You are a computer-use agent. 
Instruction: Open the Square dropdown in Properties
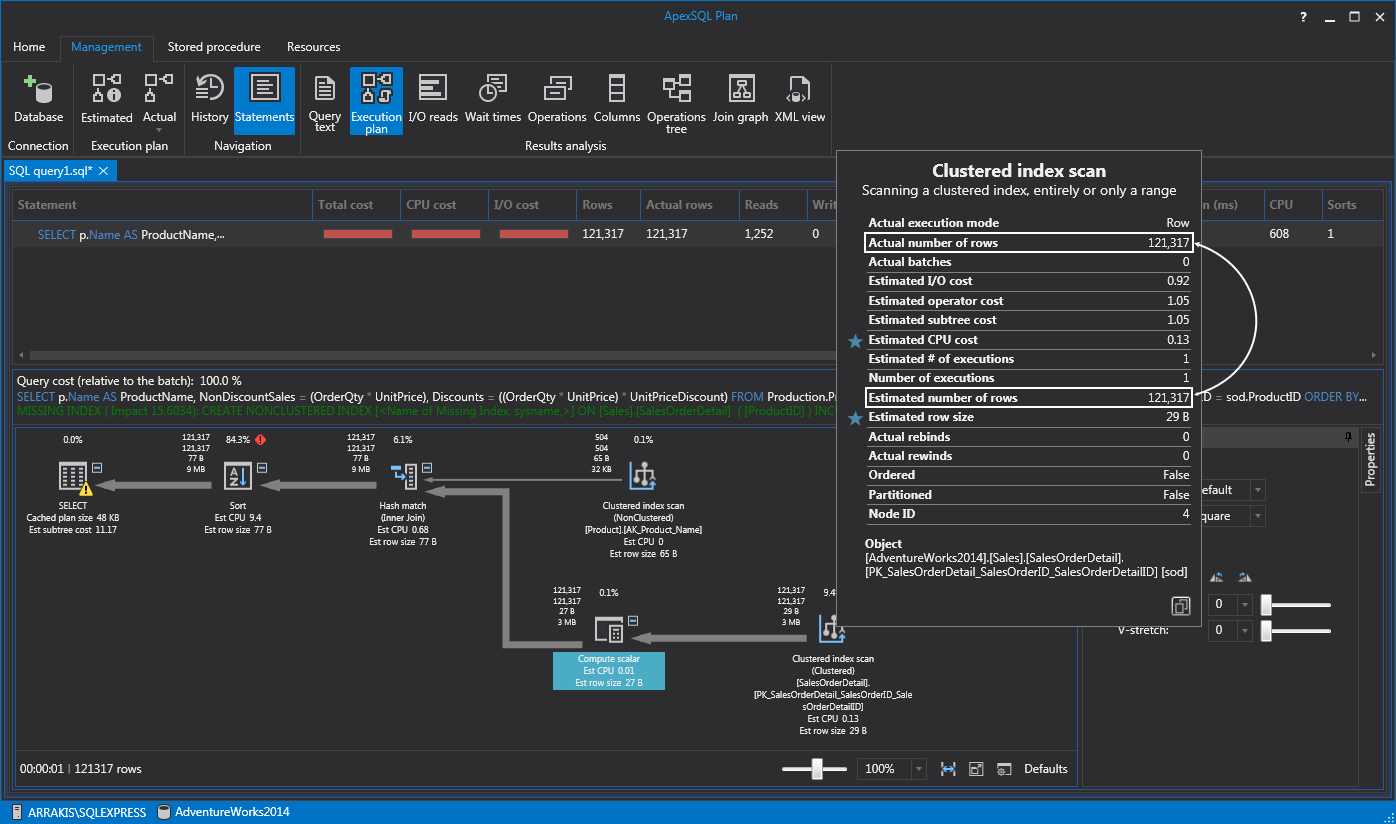(x=1257, y=516)
